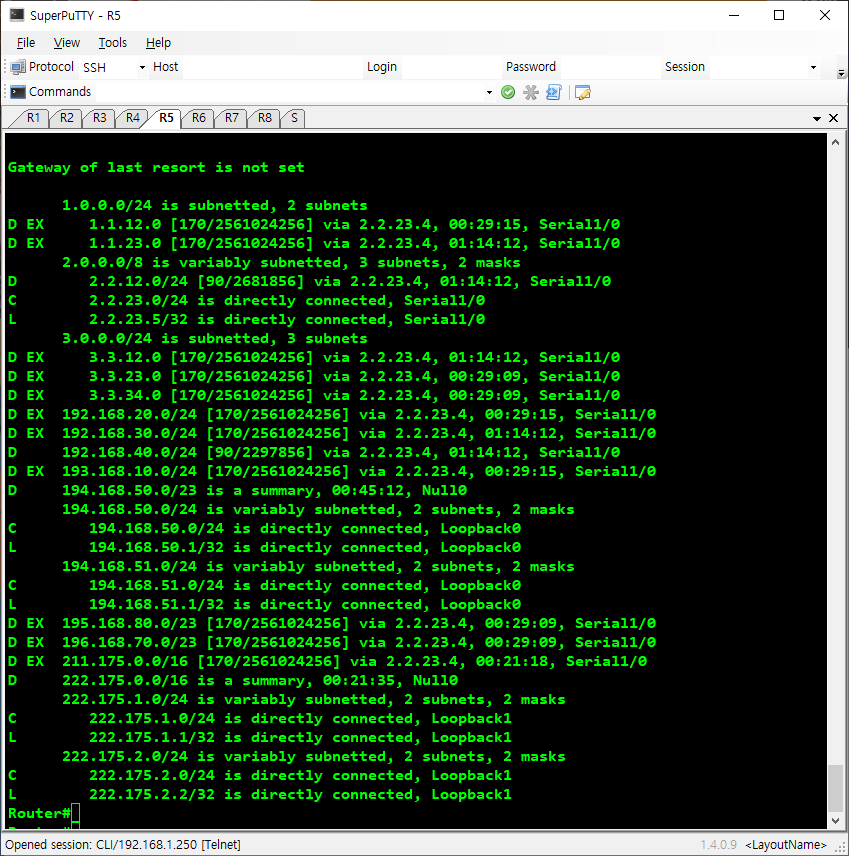The width and height of the screenshot is (849, 856).
Task: Open the View menu
Action: click(67, 43)
